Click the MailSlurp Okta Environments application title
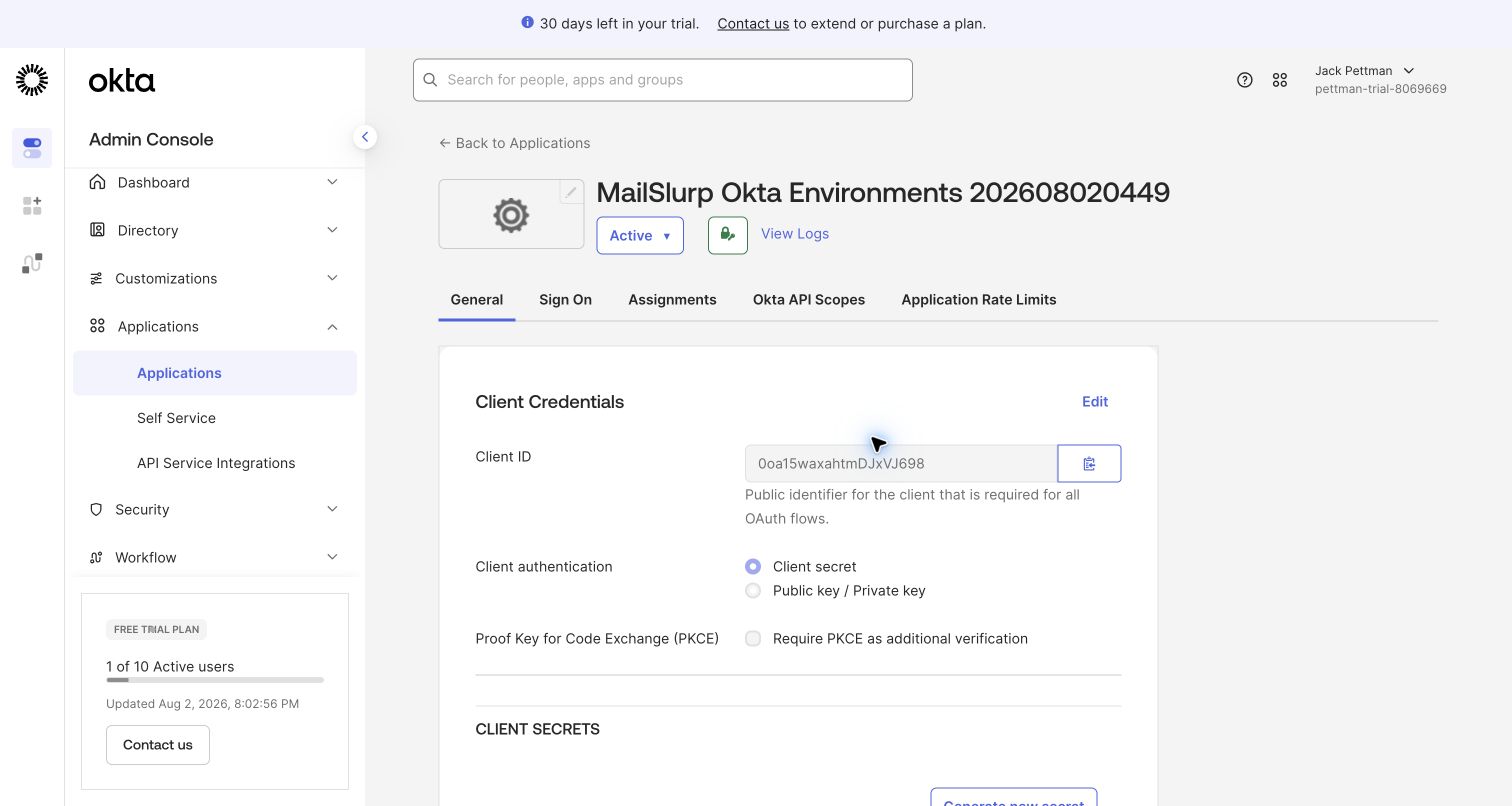The height and width of the screenshot is (806, 1512). pos(883,192)
